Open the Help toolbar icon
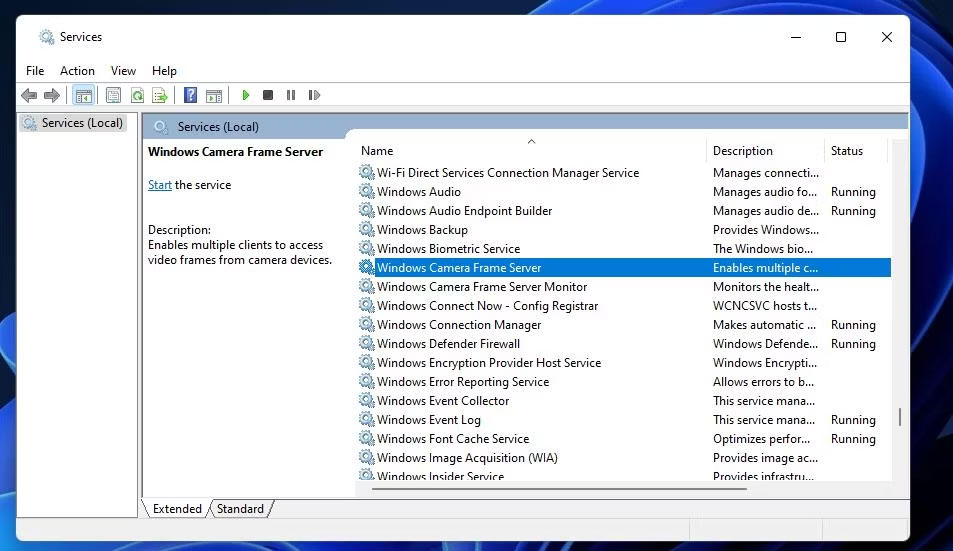Image resolution: width=953 pixels, height=551 pixels. pos(190,95)
